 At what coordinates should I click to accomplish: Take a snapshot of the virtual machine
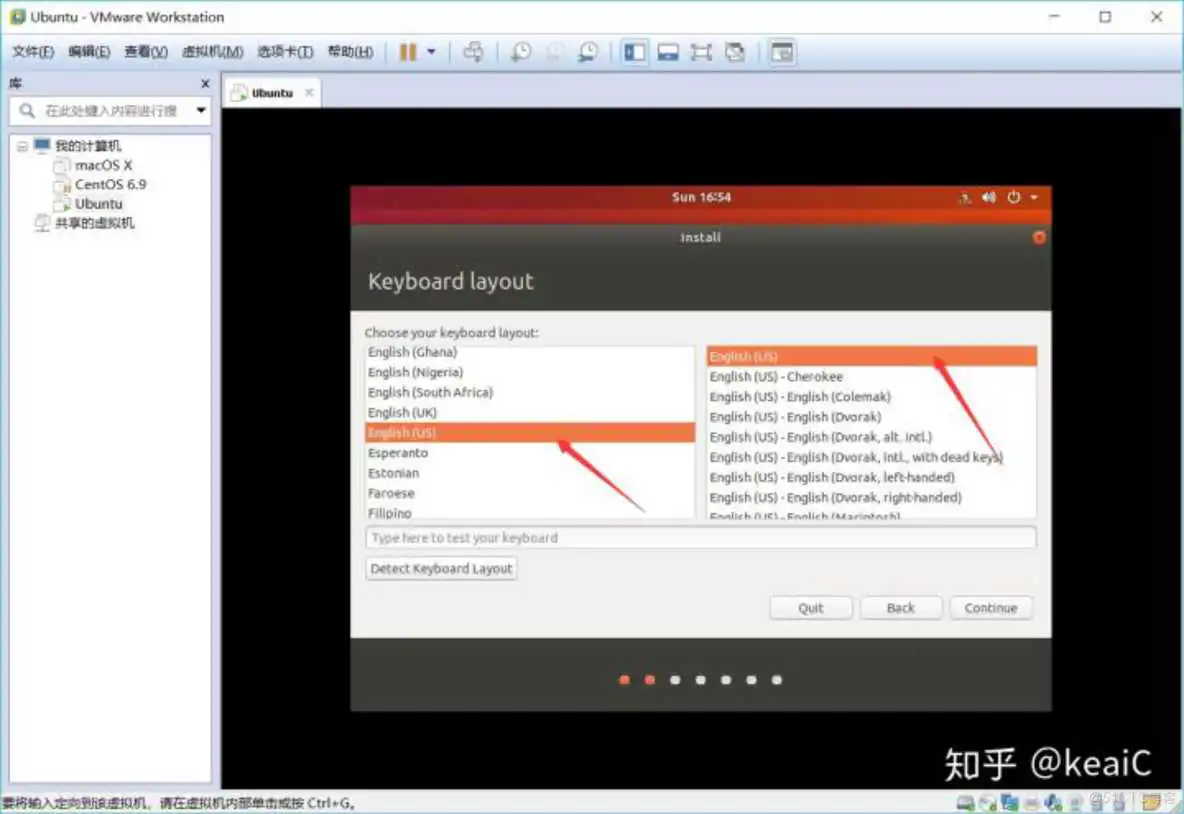521,51
